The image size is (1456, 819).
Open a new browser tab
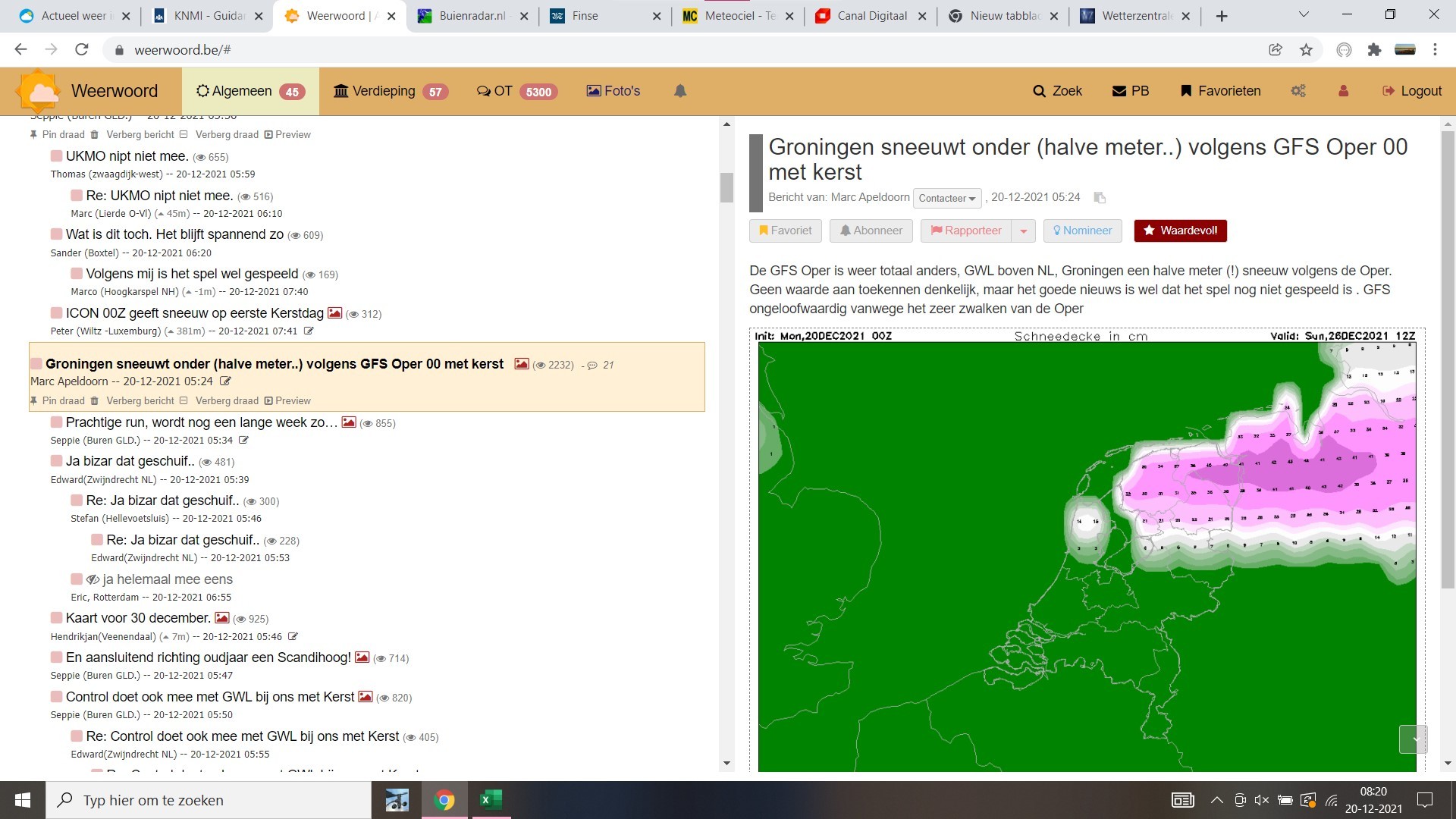(1222, 16)
